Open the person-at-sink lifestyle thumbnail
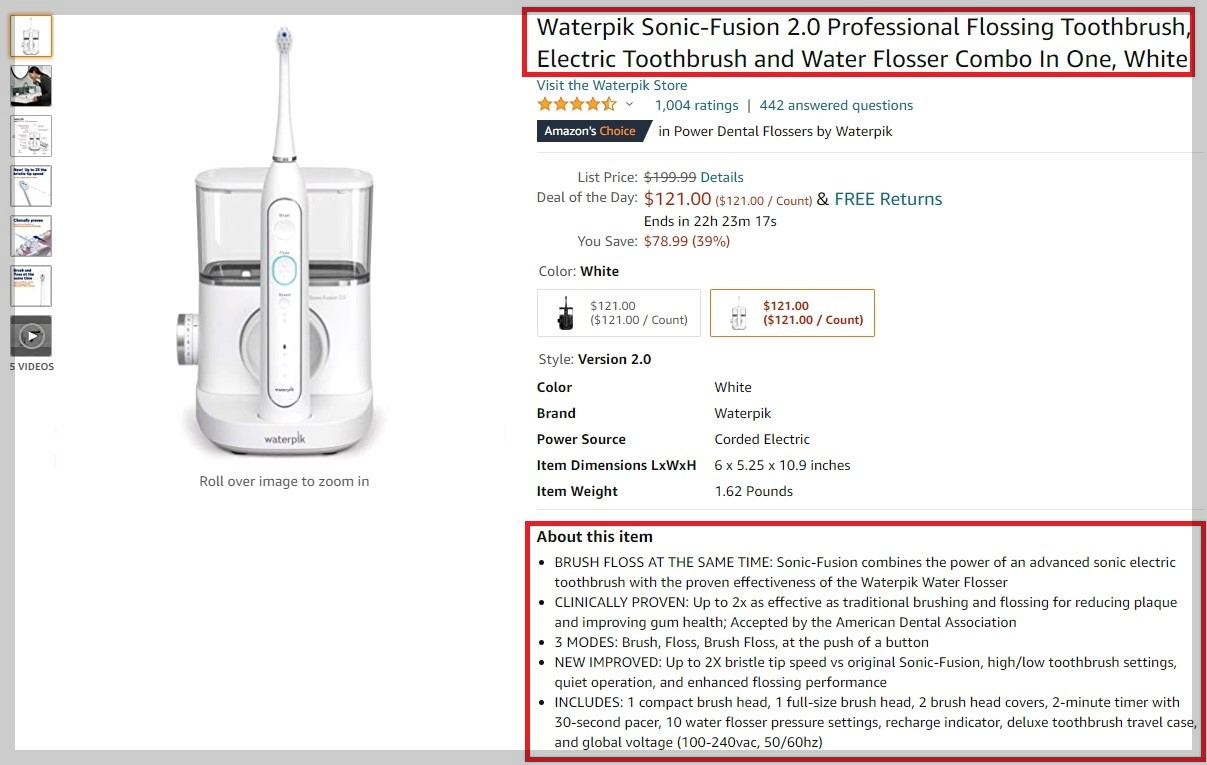This screenshot has height=765, width=1207. (x=31, y=85)
